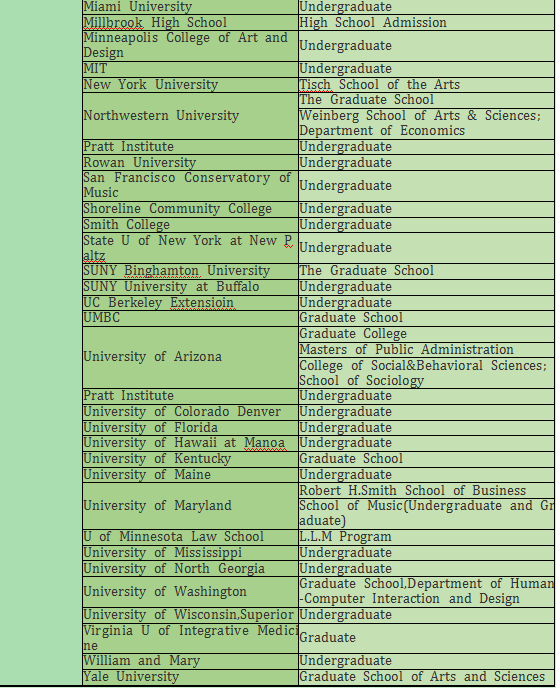Click the University of Washington cell
This screenshot has height=688, width=556.
click(190, 591)
